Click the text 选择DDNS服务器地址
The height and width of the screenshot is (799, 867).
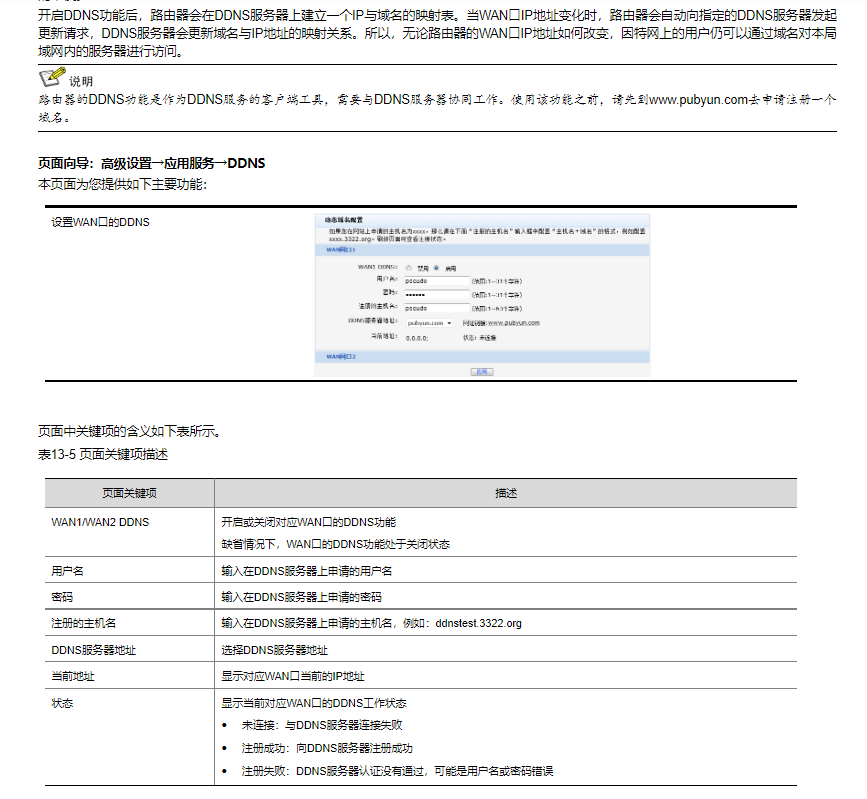[275, 650]
